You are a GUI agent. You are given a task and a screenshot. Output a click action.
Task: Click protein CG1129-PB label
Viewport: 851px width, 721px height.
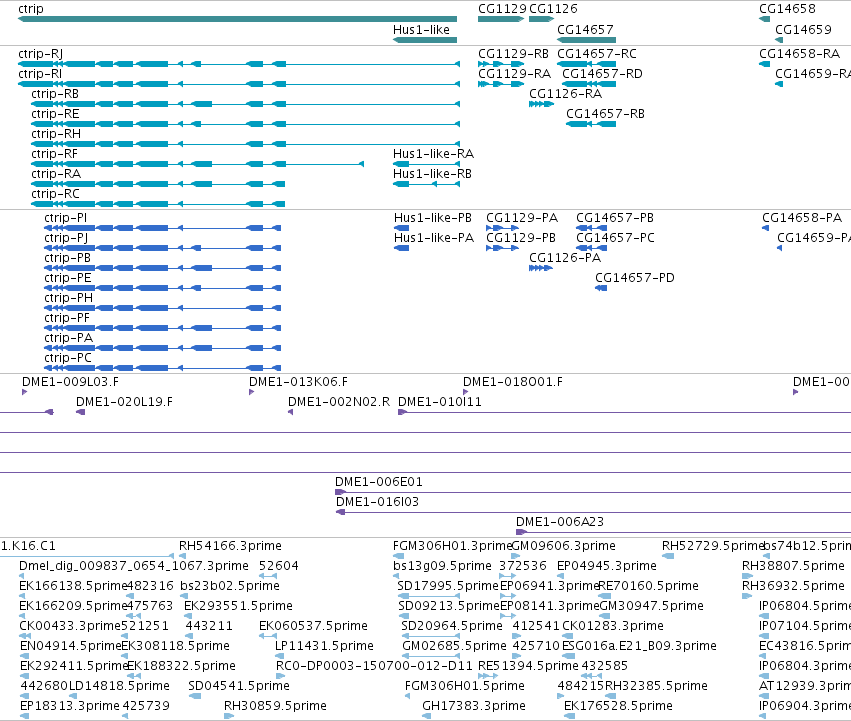[520, 238]
